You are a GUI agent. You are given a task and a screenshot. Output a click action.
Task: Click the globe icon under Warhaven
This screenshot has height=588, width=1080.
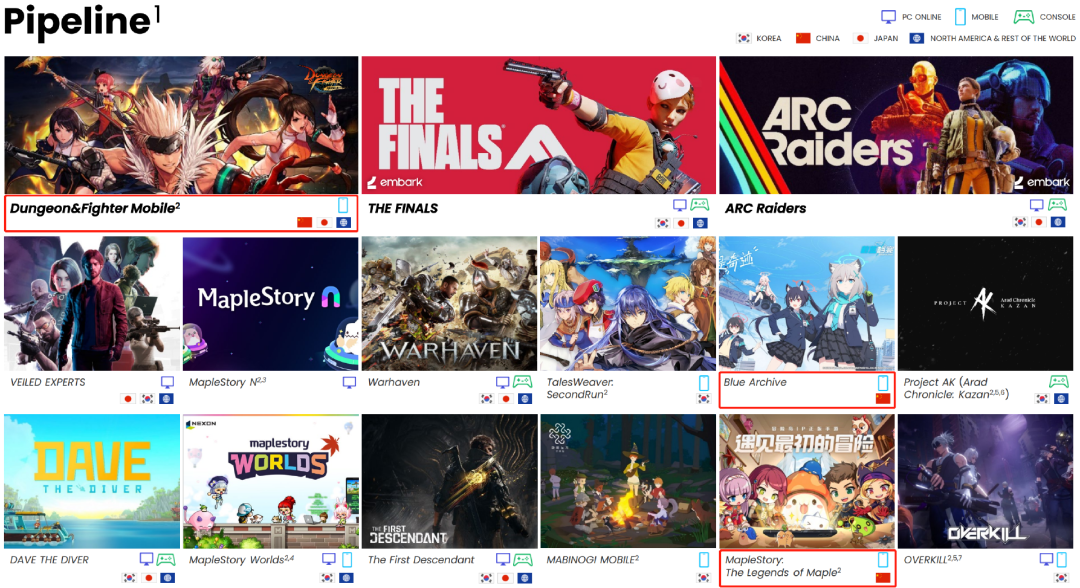point(525,399)
